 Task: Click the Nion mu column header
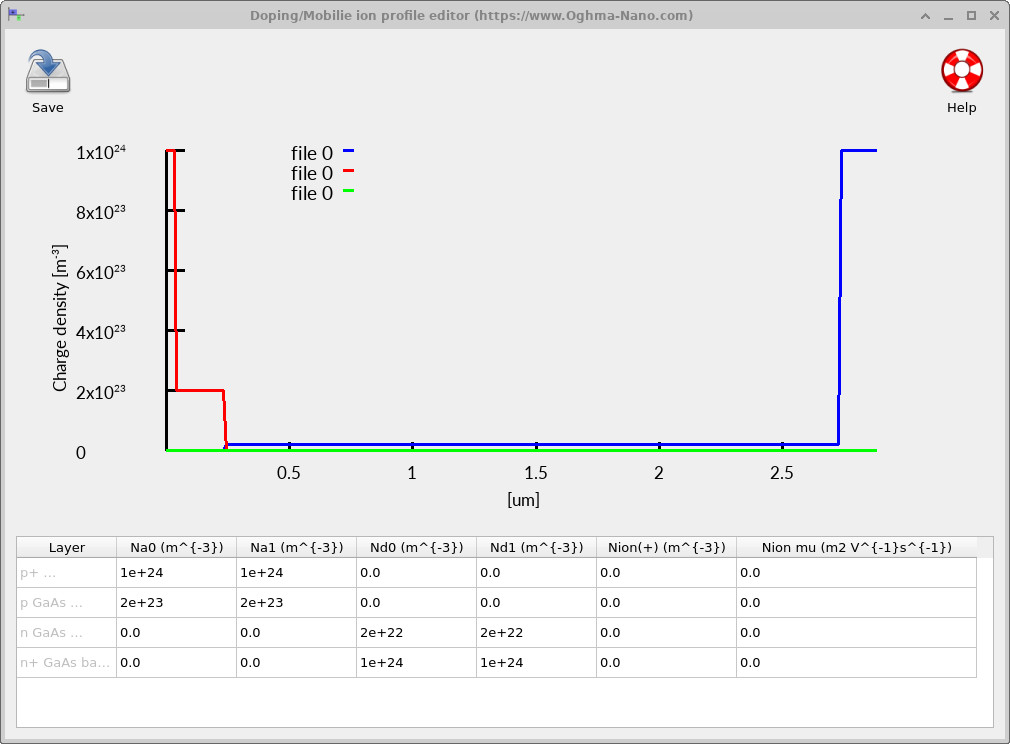(856, 548)
